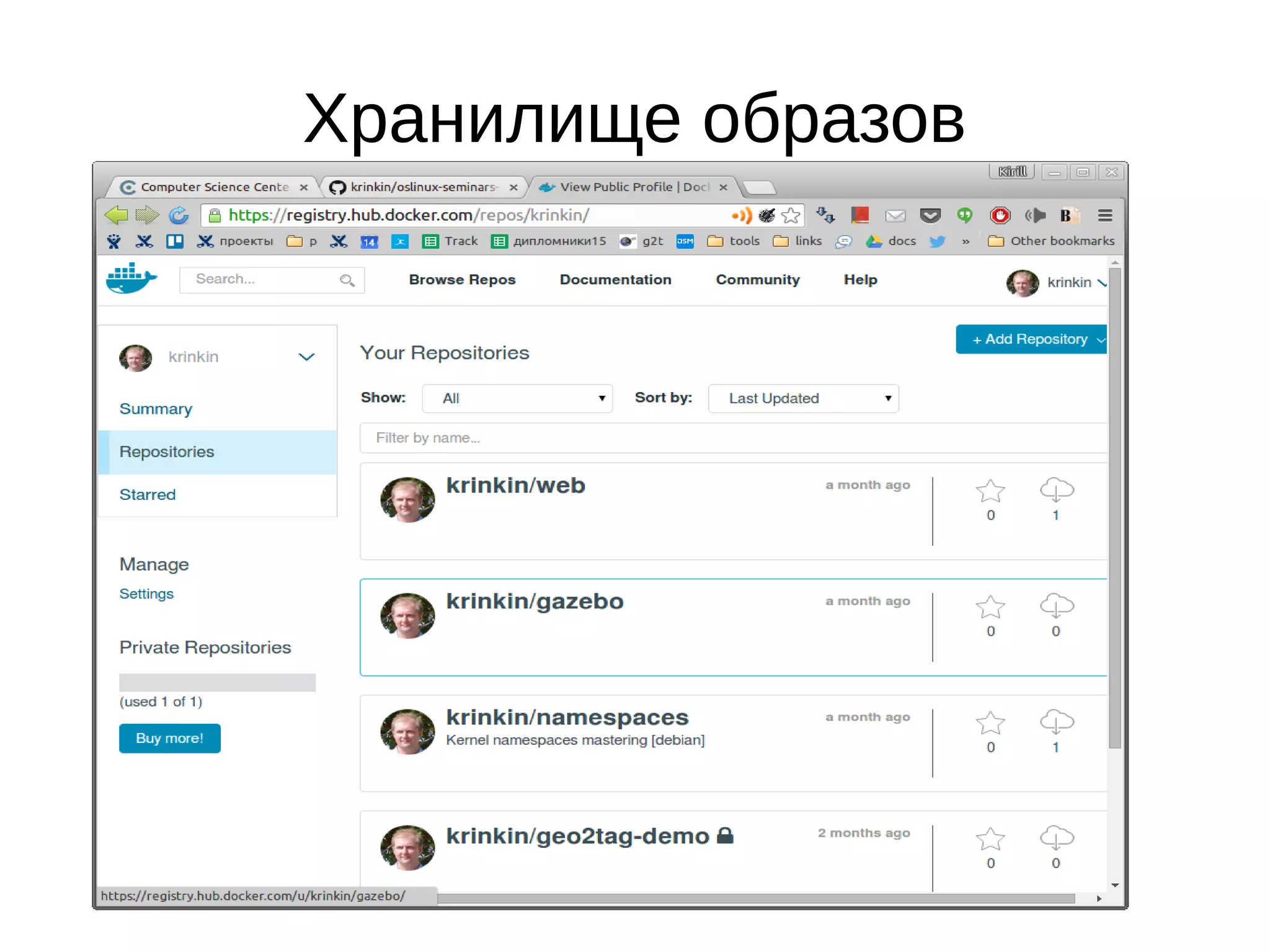Viewport: 1270px width, 952px height.
Task: Reload the page with refresh icon
Action: 179,215
